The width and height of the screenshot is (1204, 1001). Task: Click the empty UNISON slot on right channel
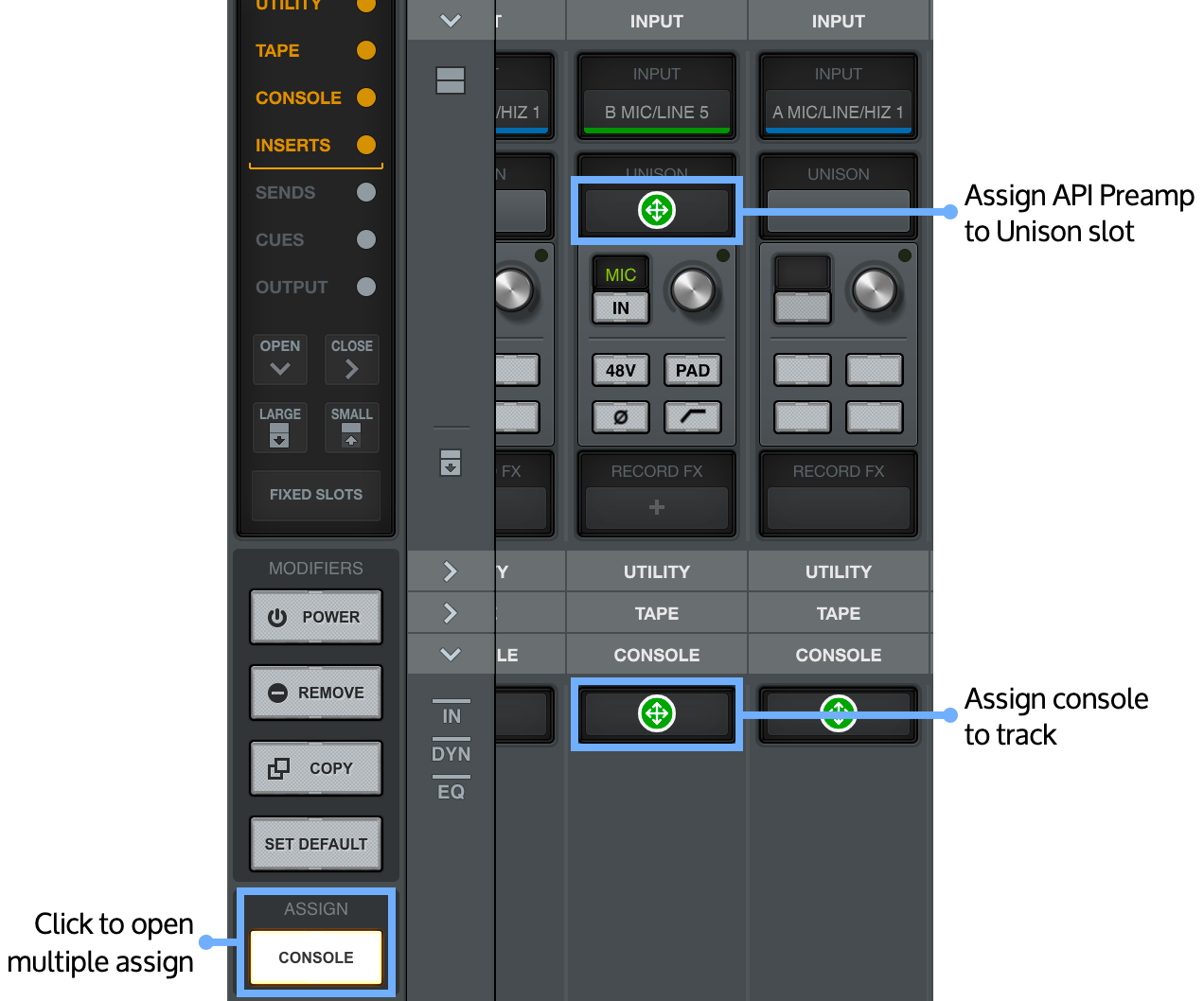click(839, 210)
